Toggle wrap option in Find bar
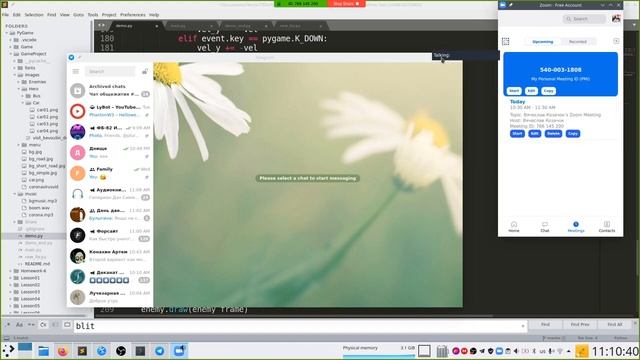 tap(43, 325)
